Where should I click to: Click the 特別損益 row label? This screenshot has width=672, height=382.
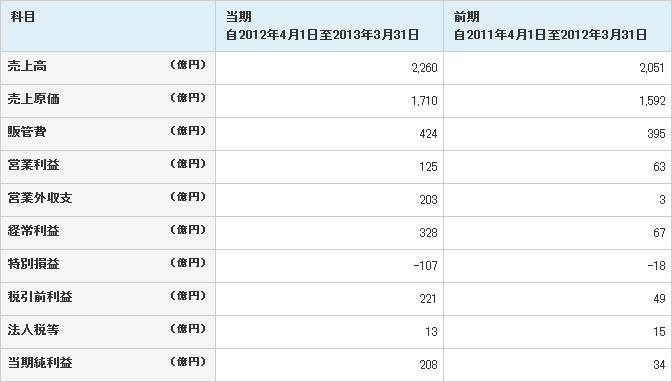(33, 264)
